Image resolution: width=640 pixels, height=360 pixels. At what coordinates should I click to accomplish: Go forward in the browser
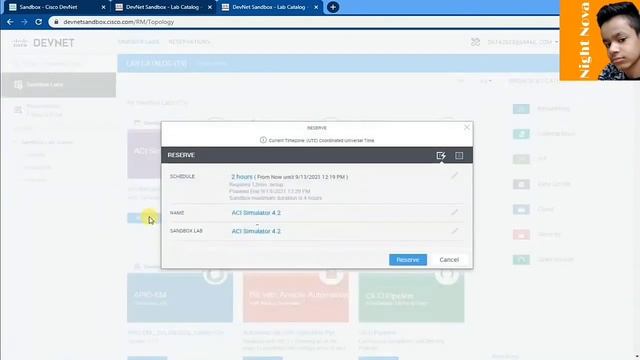pos(24,22)
